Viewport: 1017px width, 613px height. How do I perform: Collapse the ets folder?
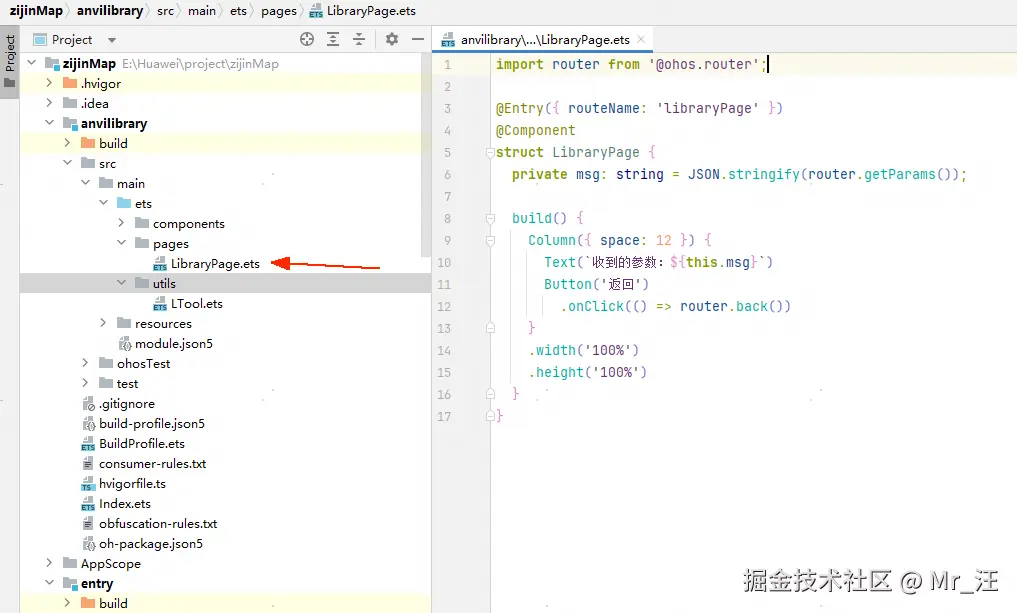[x=104, y=203]
